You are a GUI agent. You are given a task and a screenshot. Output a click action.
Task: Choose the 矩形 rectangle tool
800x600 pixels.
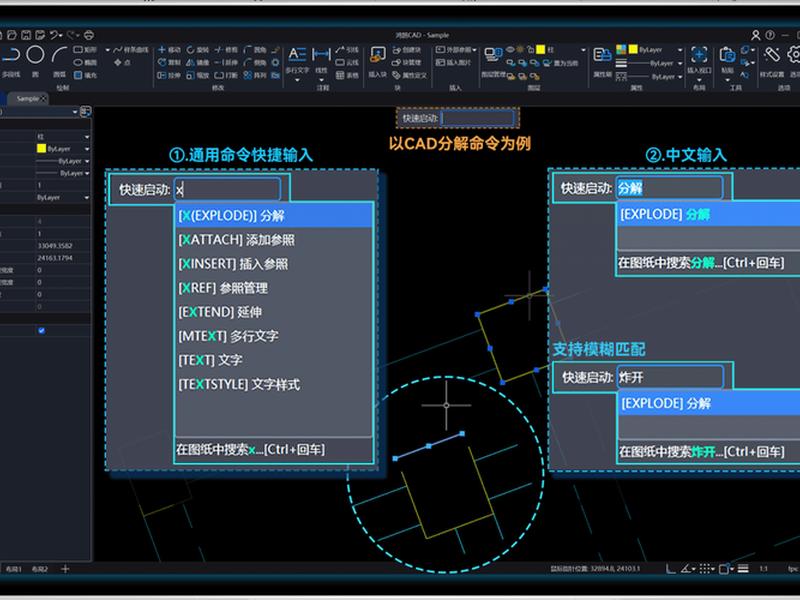(x=85, y=49)
